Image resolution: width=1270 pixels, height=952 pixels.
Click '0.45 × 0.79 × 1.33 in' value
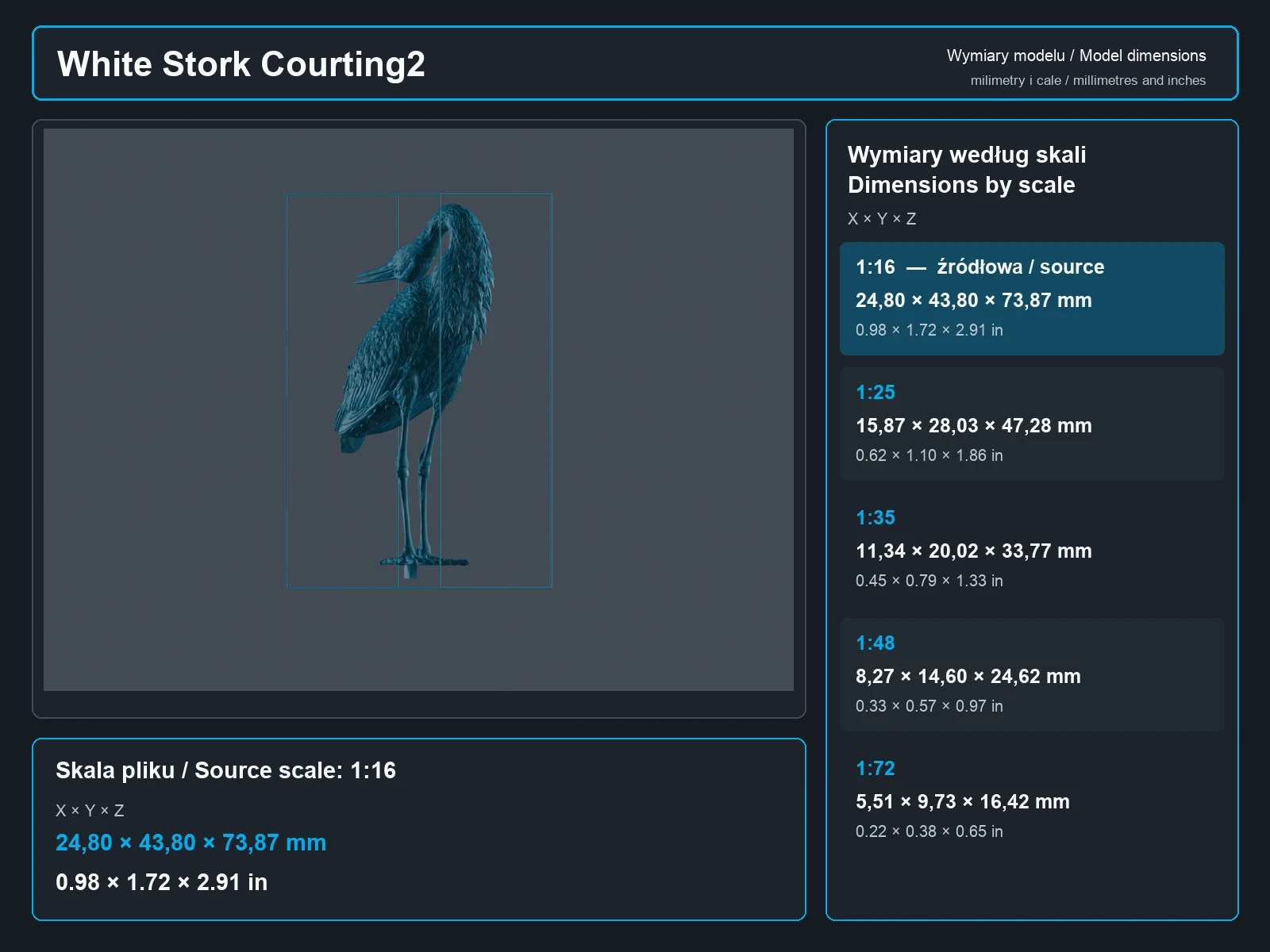tap(929, 581)
